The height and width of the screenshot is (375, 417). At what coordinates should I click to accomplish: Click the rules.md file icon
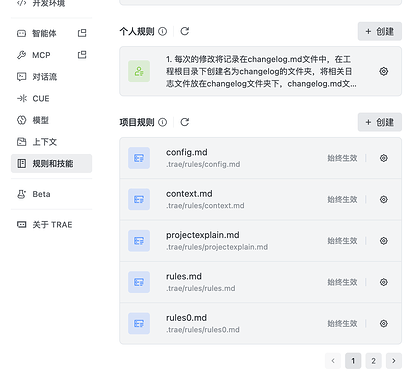point(139,282)
